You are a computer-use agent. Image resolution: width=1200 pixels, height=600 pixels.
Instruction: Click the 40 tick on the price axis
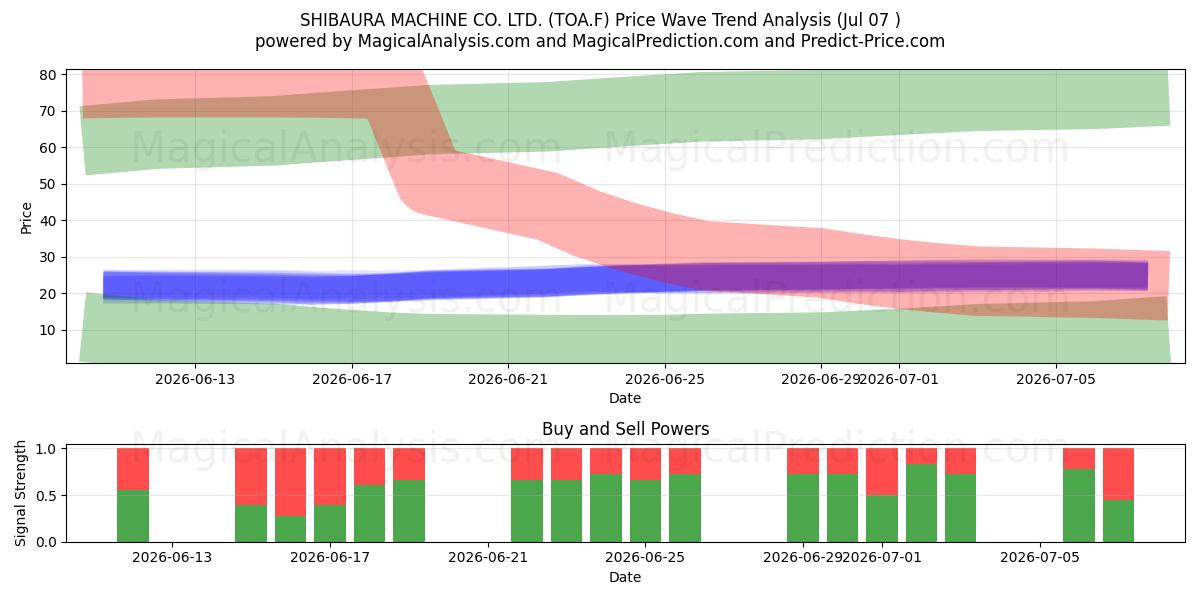coord(47,221)
